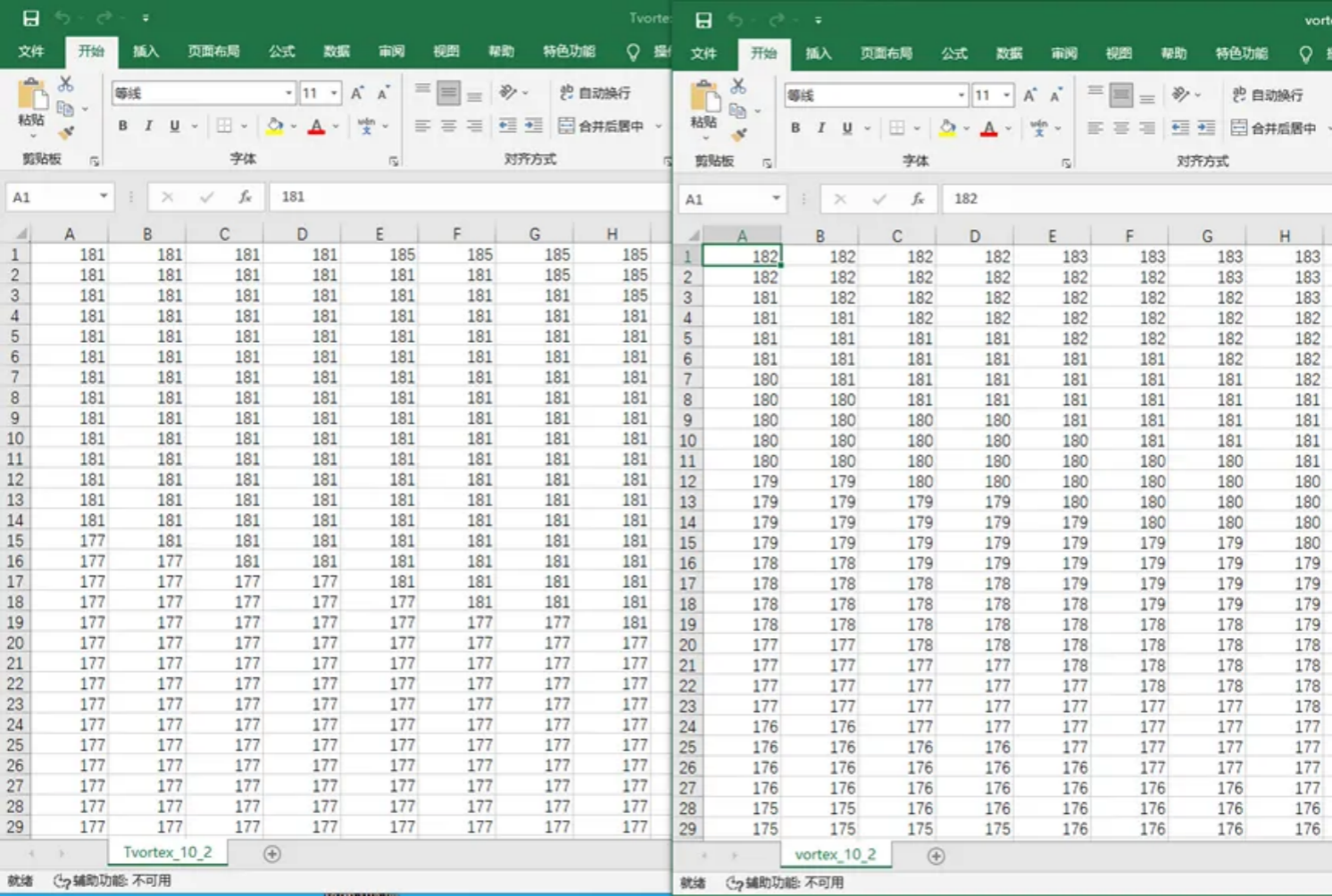Decrease font size in right window

[x=1055, y=95]
